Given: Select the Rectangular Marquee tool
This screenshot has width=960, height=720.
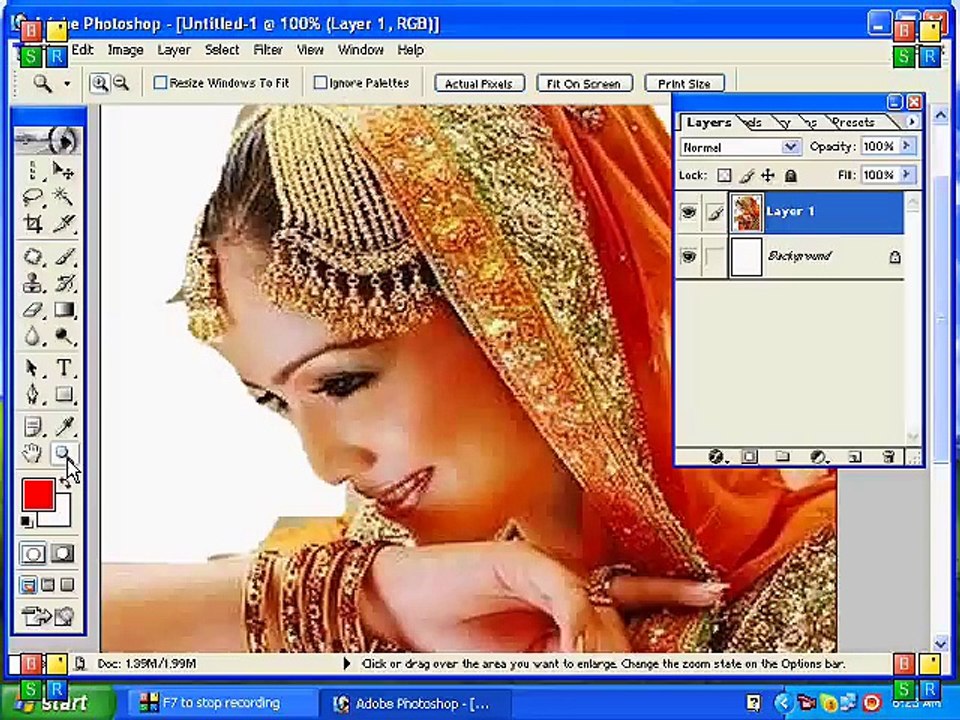Looking at the screenshot, I should (33, 170).
